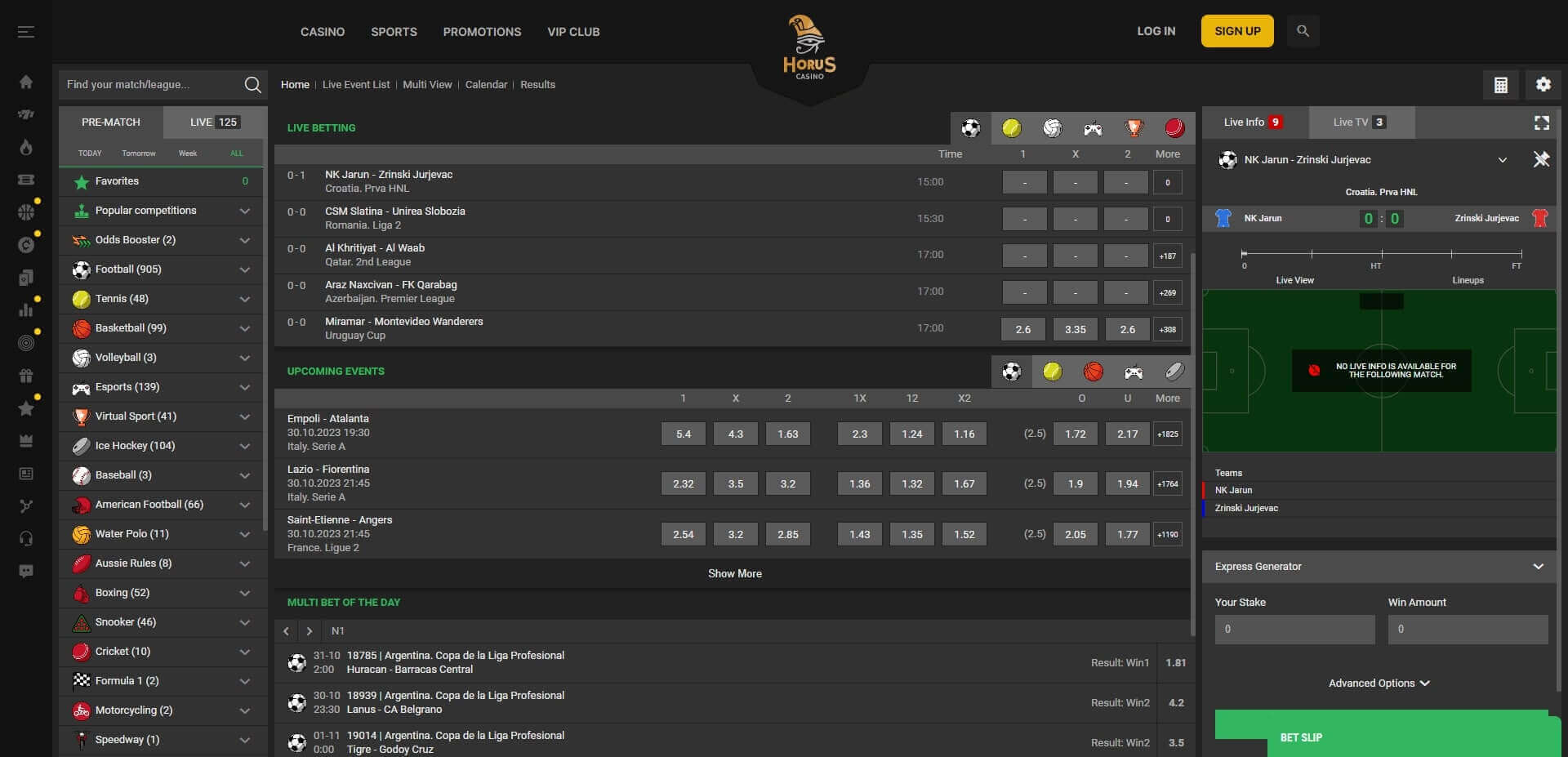
Task: Click the search magnifier in top bar
Action: [x=1303, y=31]
